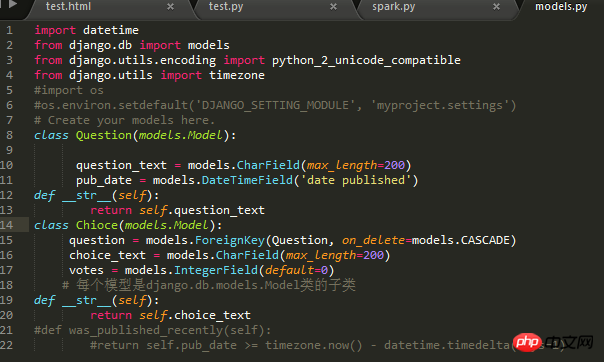Click 'choice_text' variable on line 16
The image size is (604, 362).
[107, 255]
